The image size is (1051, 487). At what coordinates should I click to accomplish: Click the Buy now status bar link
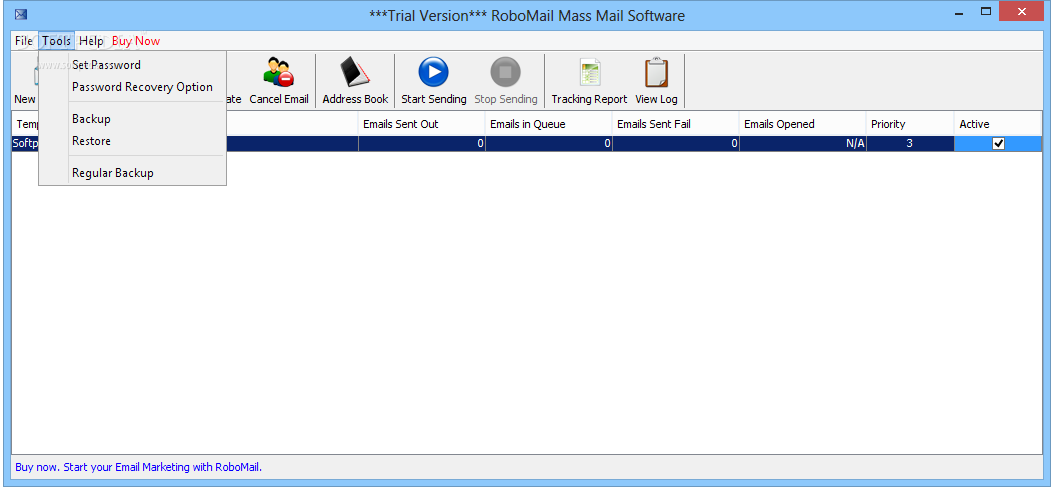tap(138, 466)
